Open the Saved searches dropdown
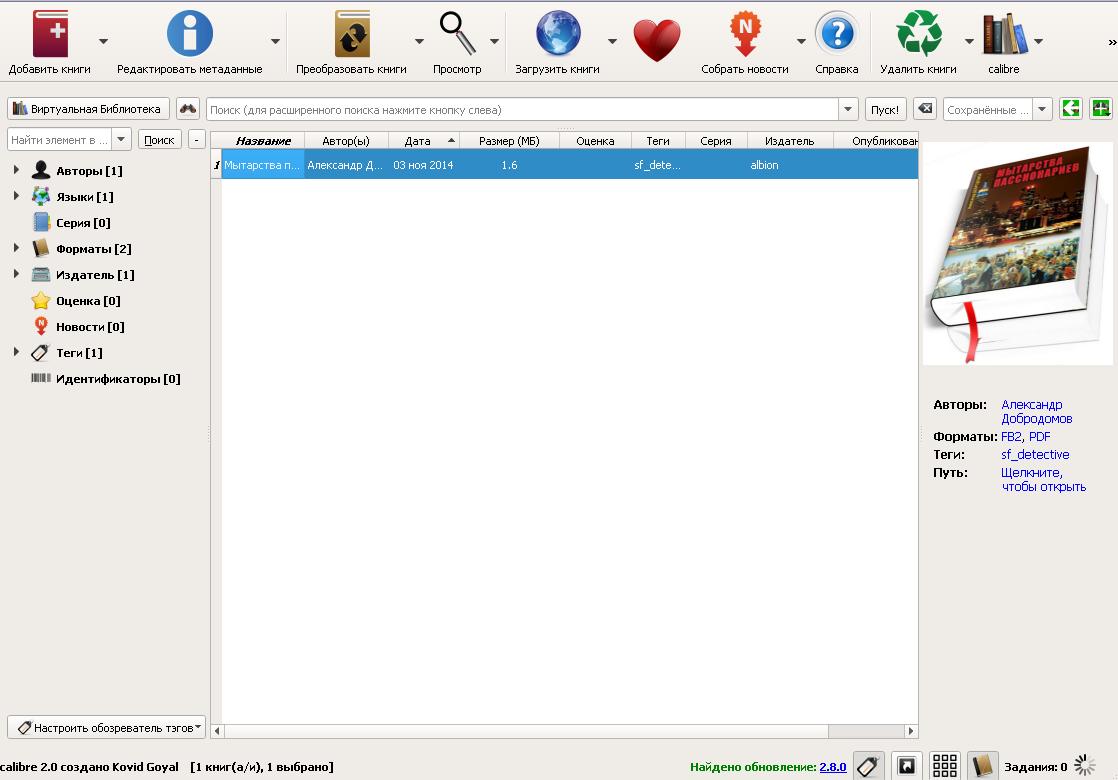The image size is (1118, 780). (x=1042, y=110)
